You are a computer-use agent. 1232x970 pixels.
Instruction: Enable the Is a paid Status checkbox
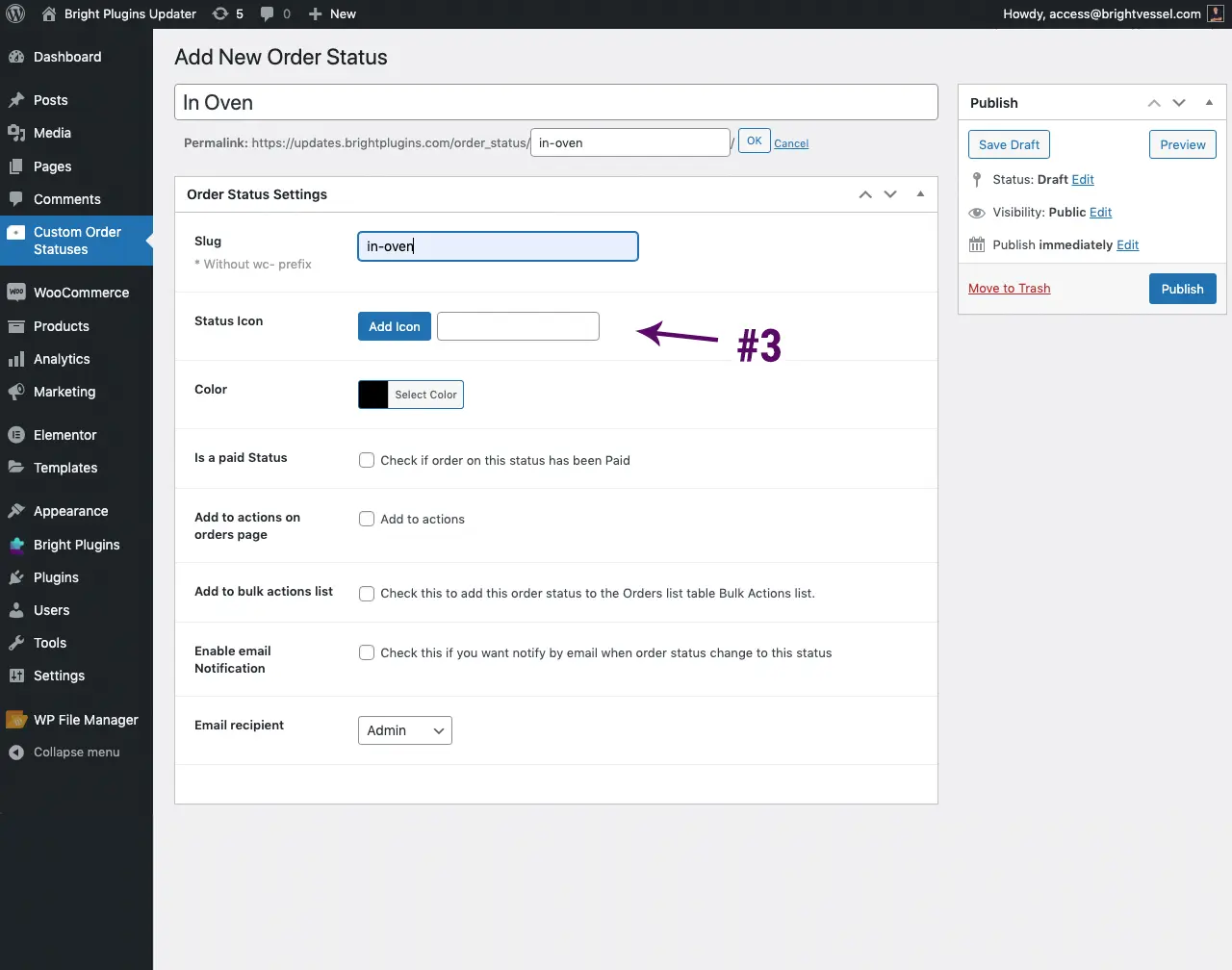point(367,460)
